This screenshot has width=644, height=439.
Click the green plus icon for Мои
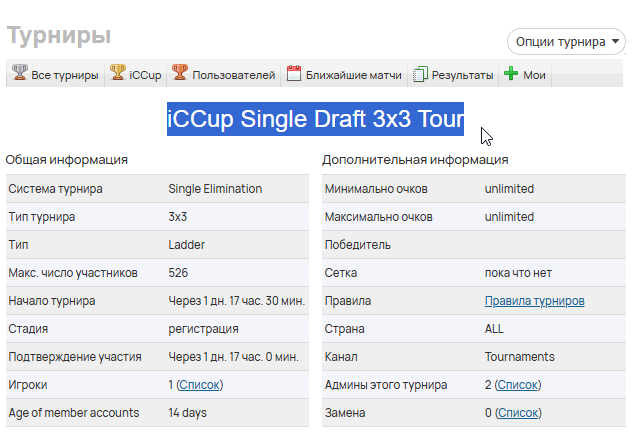click(x=511, y=74)
